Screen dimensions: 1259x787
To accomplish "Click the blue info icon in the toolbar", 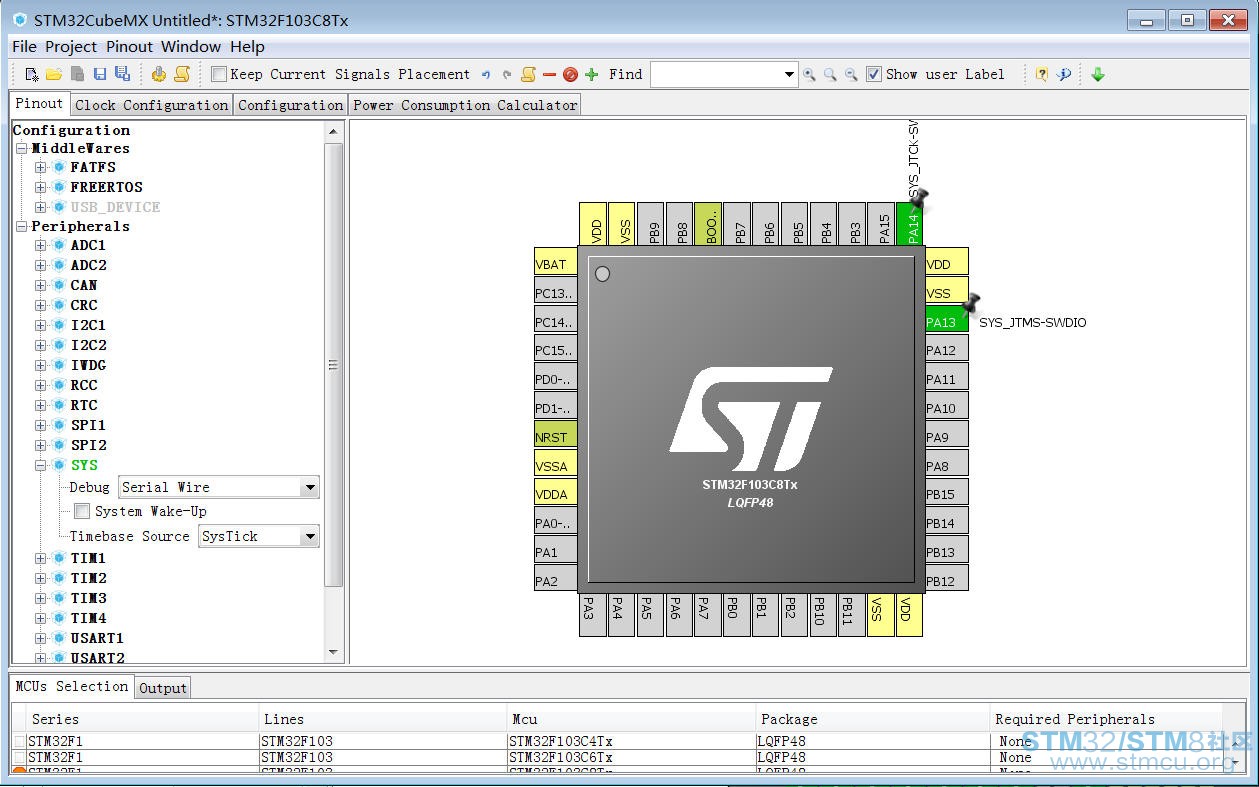I will tap(1064, 74).
